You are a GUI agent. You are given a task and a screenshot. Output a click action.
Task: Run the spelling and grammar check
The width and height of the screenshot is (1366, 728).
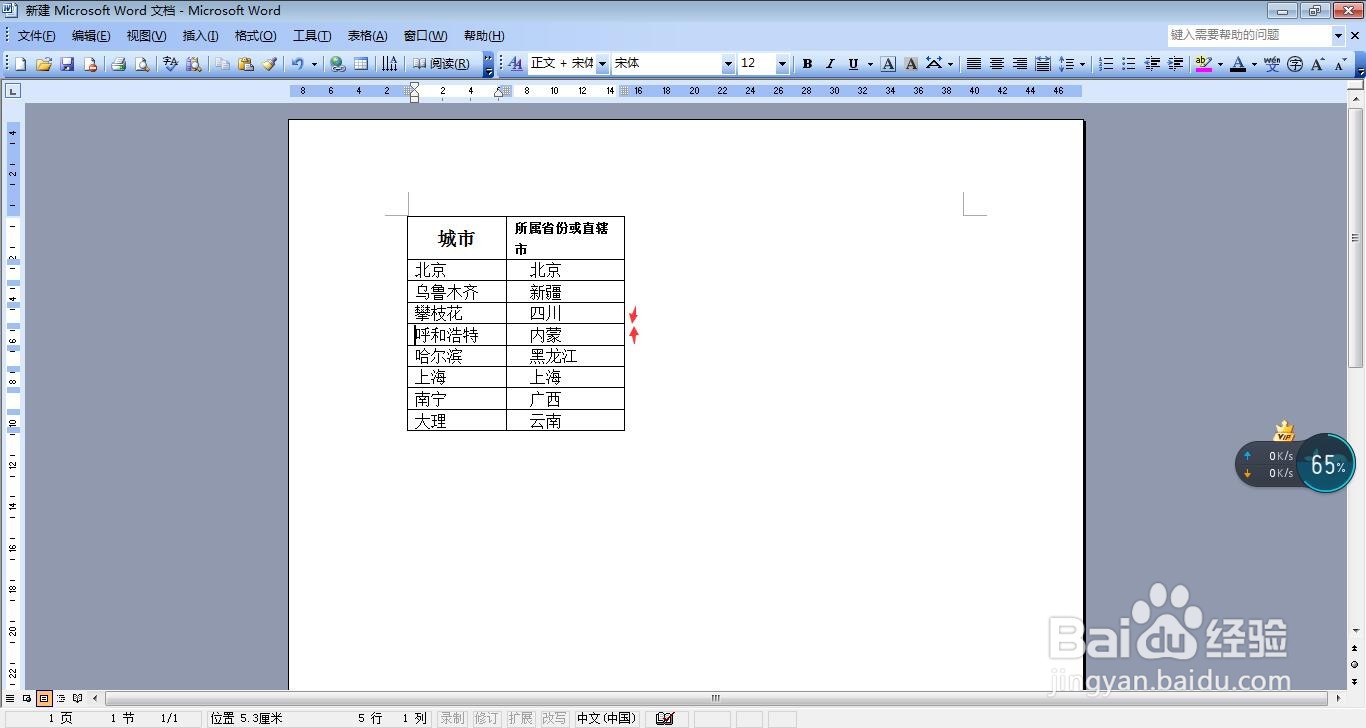[x=170, y=64]
